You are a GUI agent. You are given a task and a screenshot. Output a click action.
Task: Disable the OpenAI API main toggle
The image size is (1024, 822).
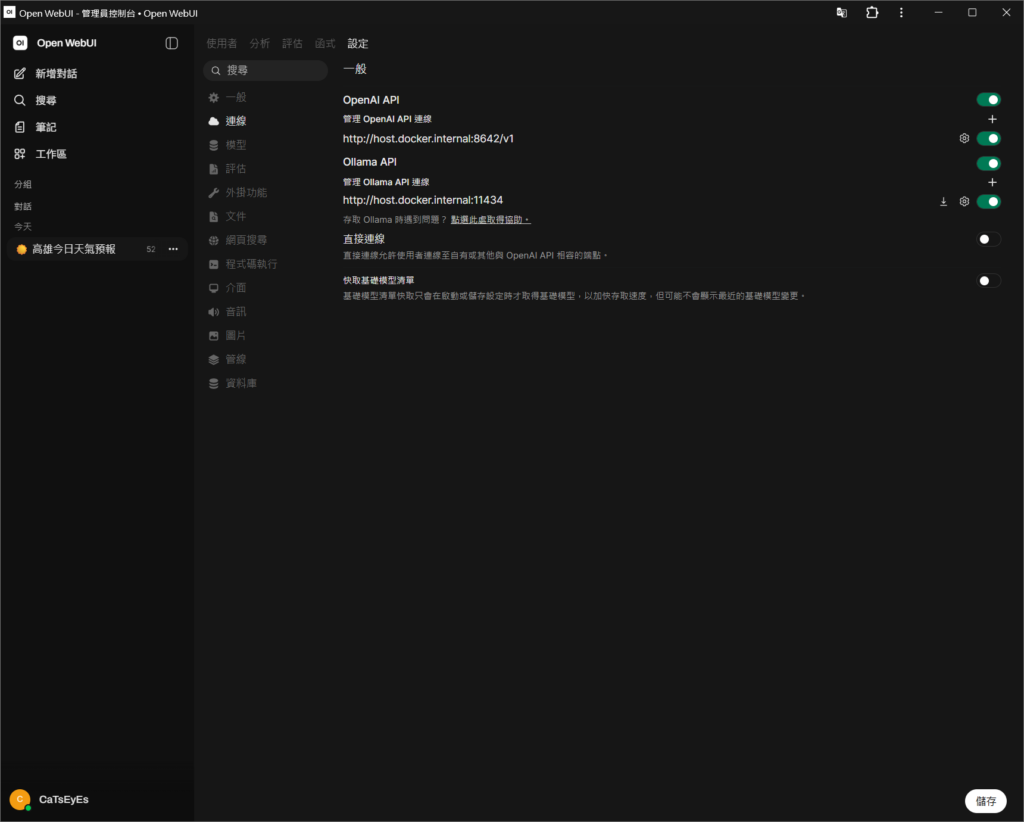click(988, 100)
